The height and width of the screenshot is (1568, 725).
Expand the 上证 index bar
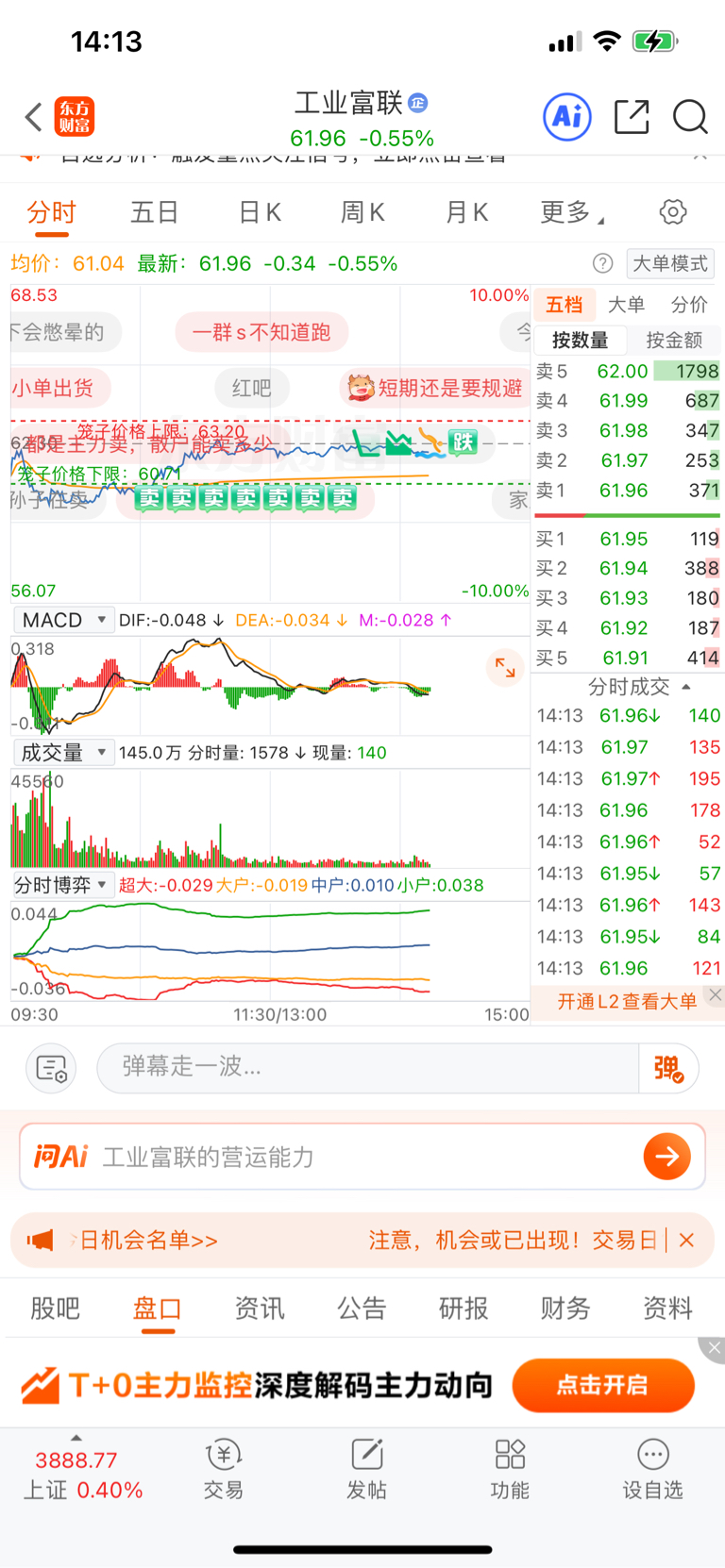point(76,1437)
